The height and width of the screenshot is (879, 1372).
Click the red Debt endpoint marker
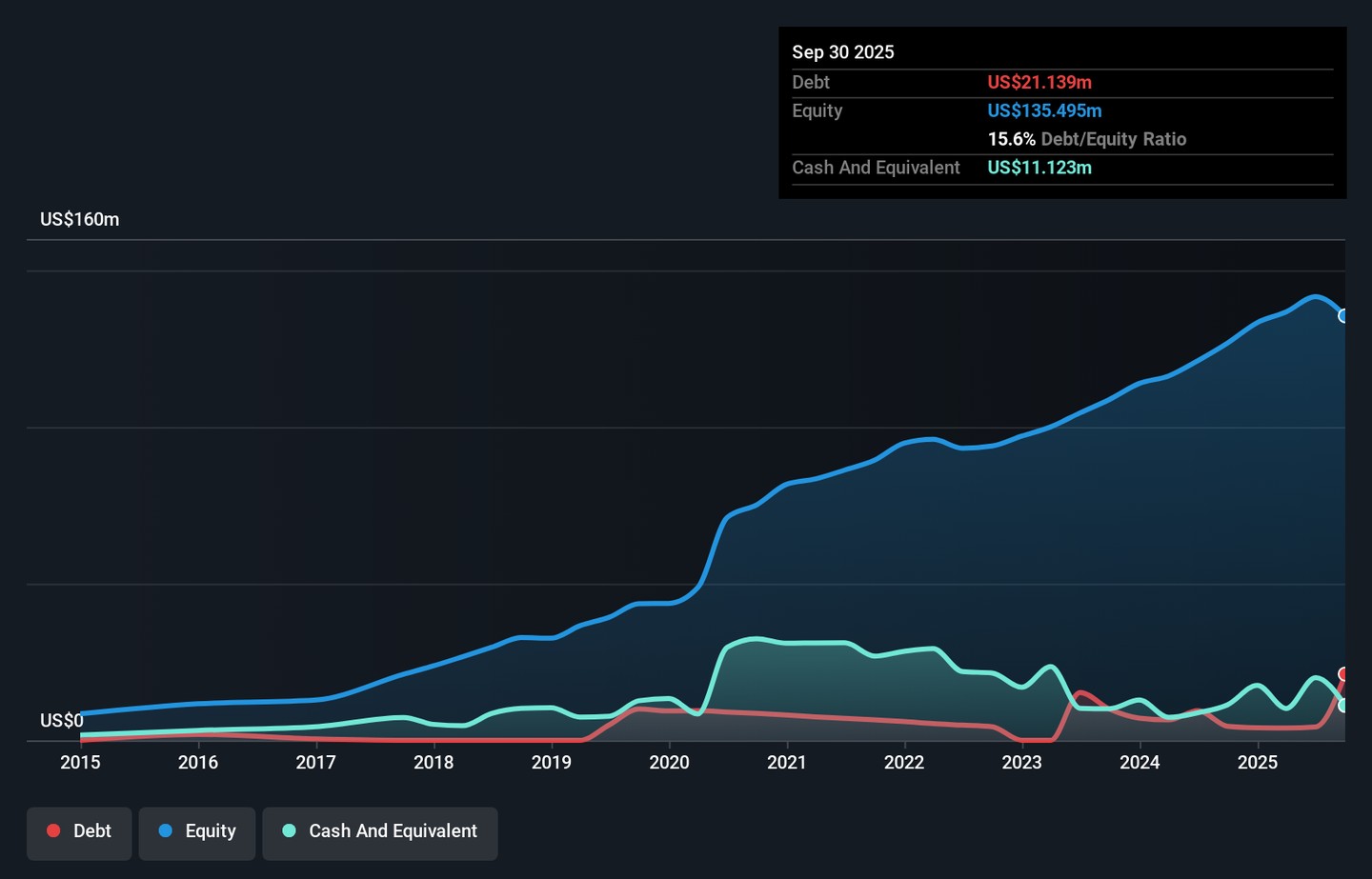click(x=1343, y=674)
